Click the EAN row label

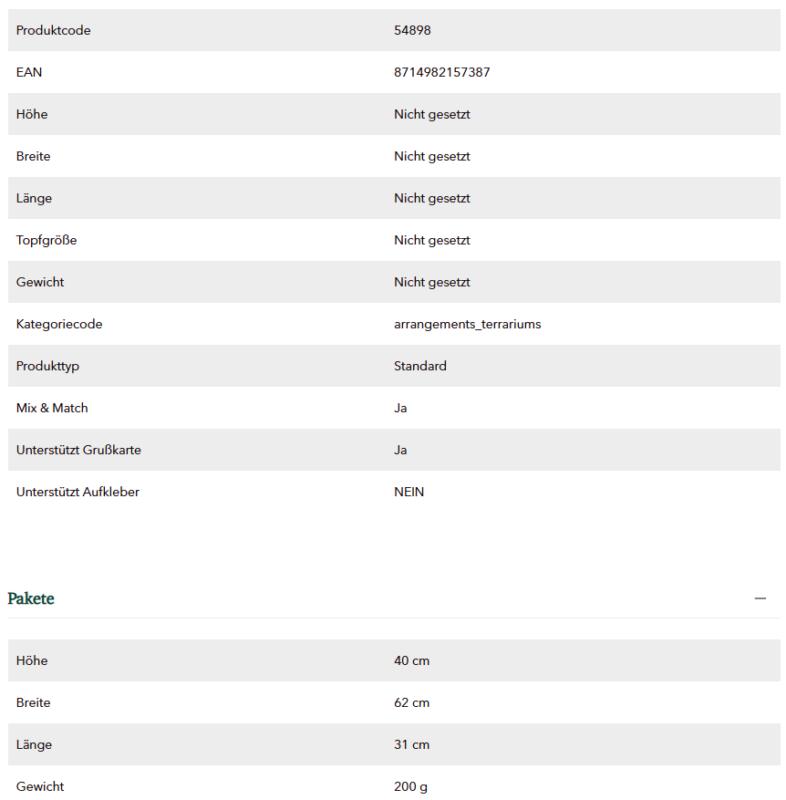29,72
